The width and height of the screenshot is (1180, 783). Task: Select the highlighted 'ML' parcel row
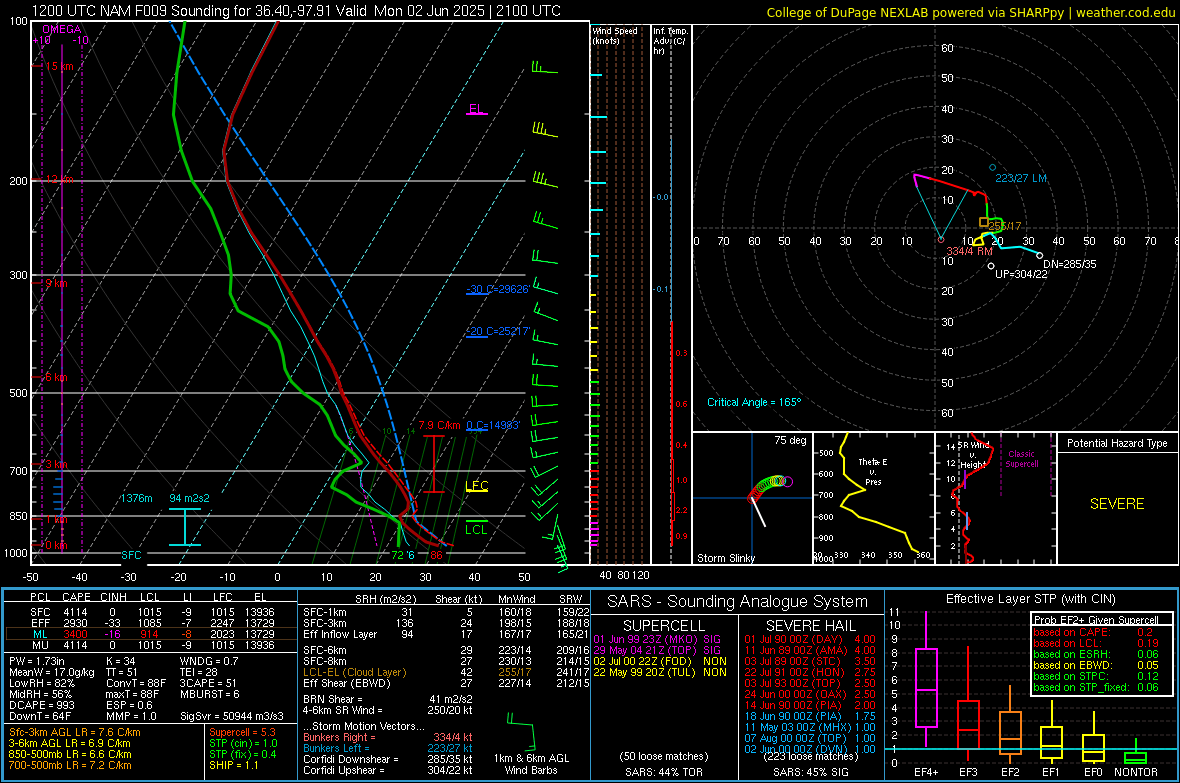(151, 634)
